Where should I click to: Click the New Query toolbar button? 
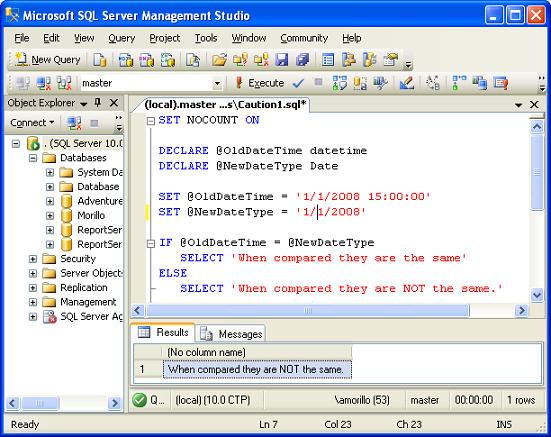(48, 60)
